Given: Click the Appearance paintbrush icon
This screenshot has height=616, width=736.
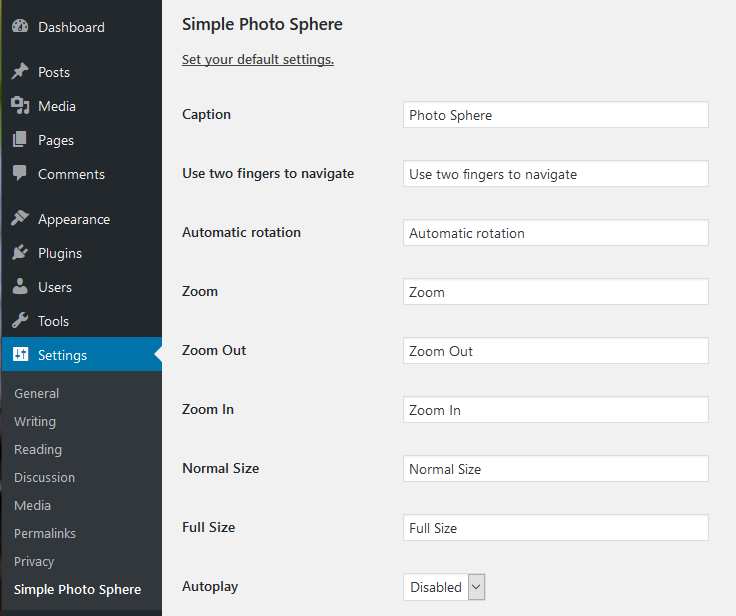Looking at the screenshot, I should click(20, 218).
